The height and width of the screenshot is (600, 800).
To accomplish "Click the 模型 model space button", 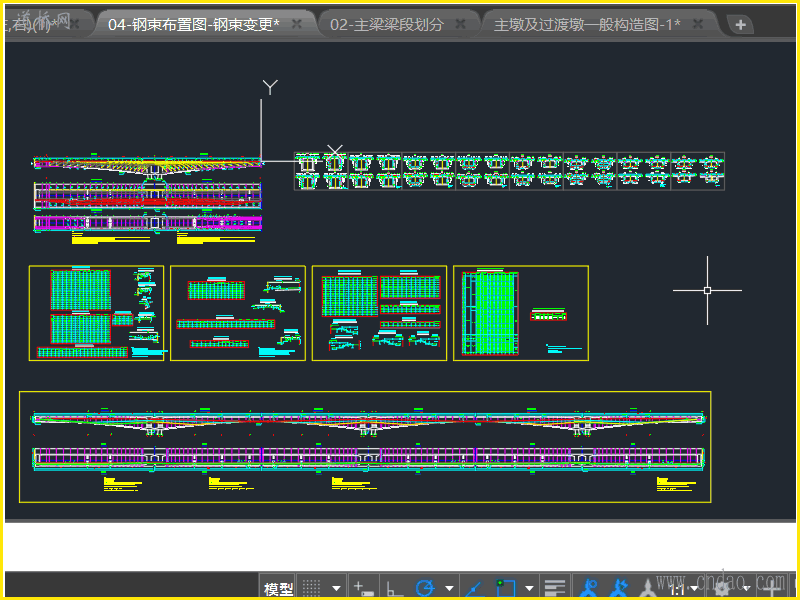I will 279,588.
